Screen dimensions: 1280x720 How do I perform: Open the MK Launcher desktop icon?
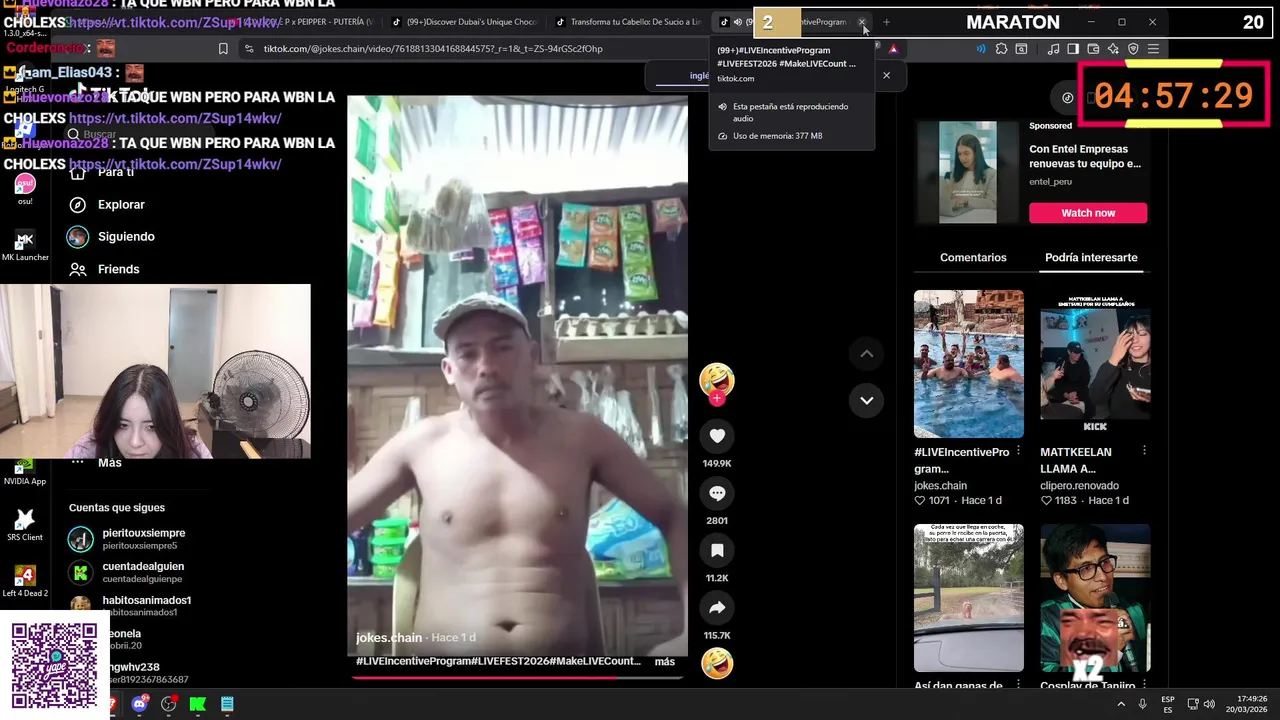point(25,245)
